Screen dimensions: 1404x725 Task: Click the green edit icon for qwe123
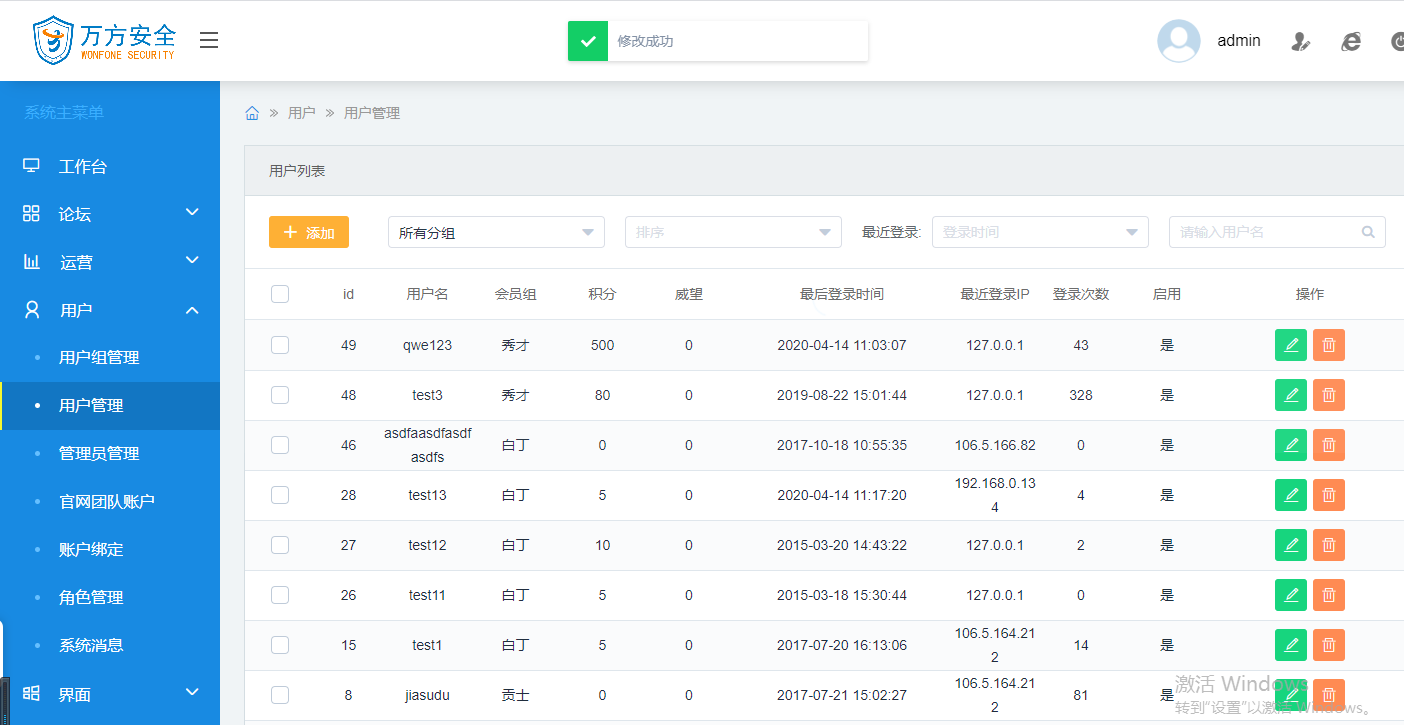(x=1290, y=345)
